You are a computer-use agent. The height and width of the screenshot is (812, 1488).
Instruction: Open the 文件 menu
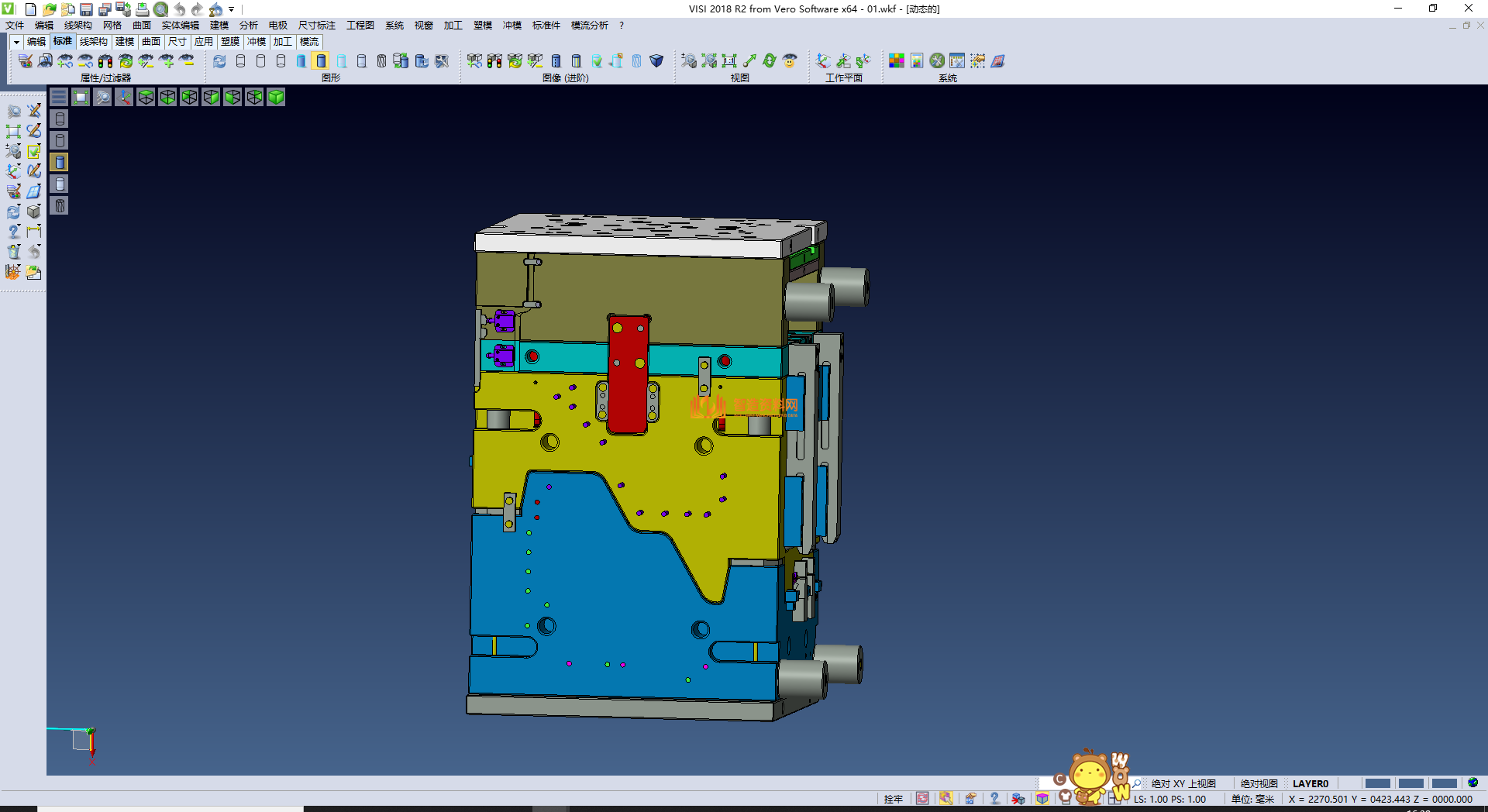(15, 26)
